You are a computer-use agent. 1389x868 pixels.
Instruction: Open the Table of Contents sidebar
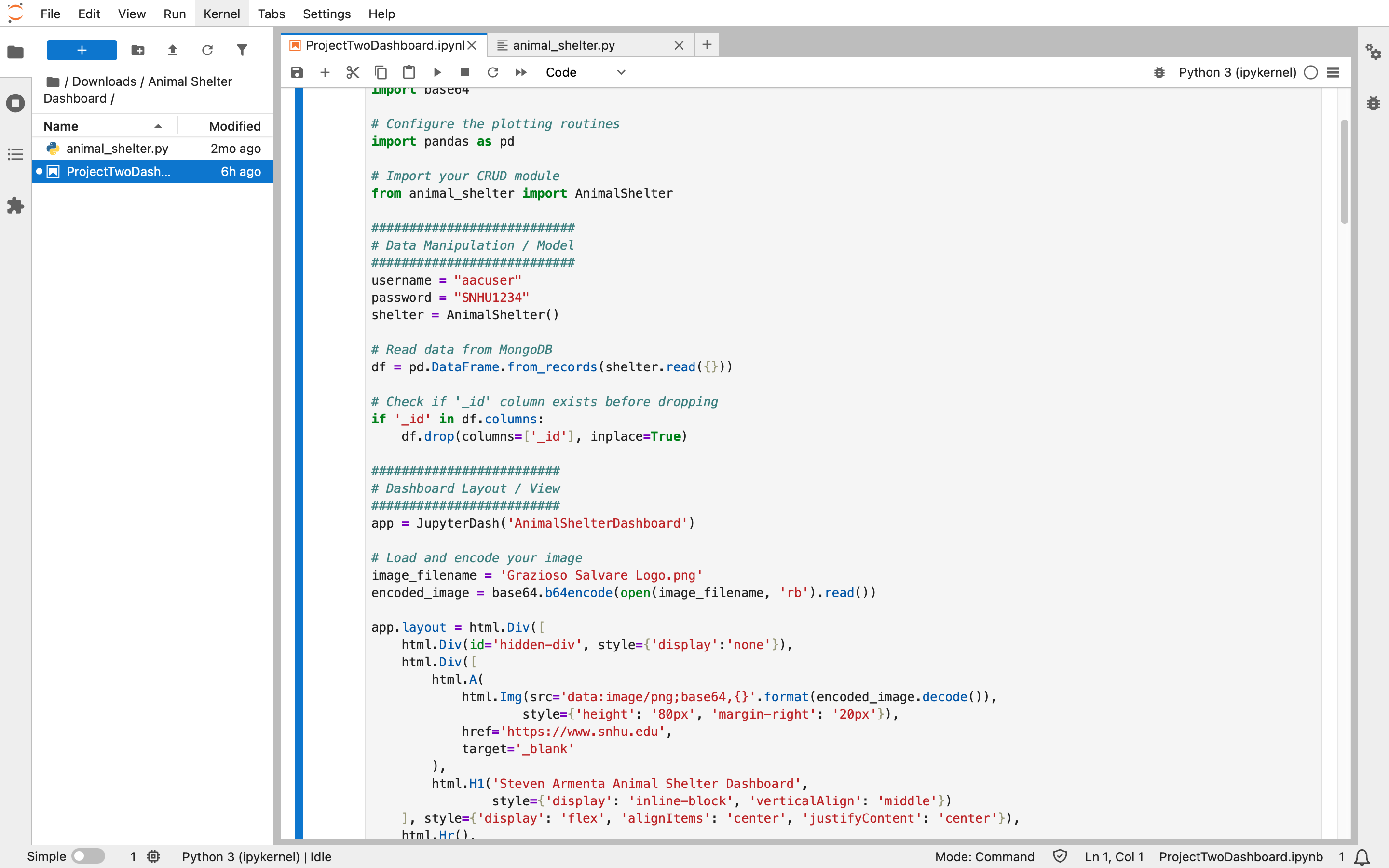click(15, 154)
